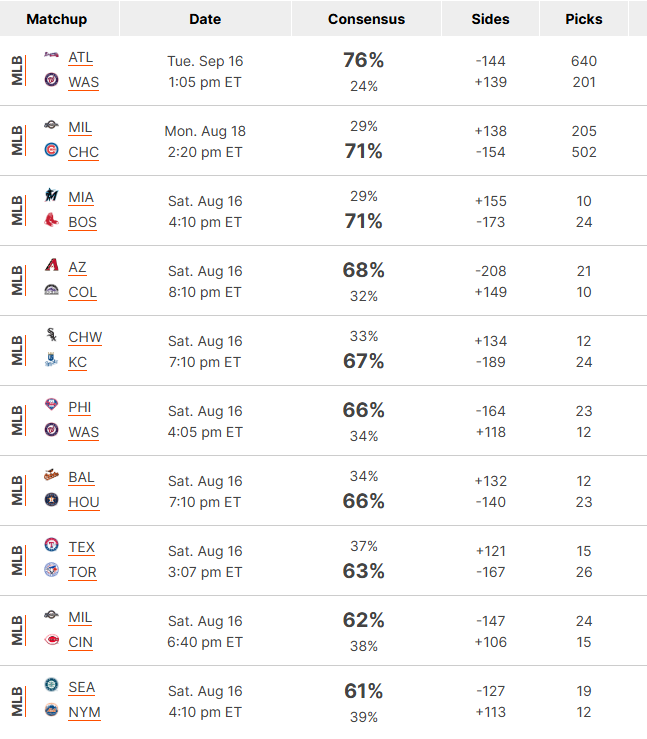The width and height of the screenshot is (647, 739).
Task: Sort by the Consensus column header
Action: tap(366, 19)
